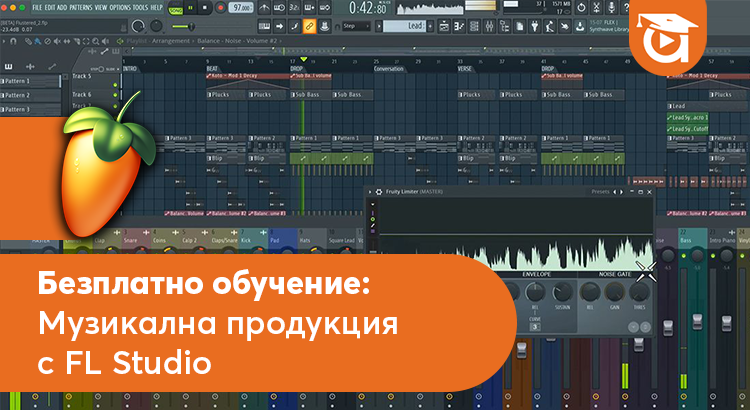Toggle the highlighted orange link icon
Image resolution: width=750 pixels, height=410 pixels.
(x=309, y=26)
